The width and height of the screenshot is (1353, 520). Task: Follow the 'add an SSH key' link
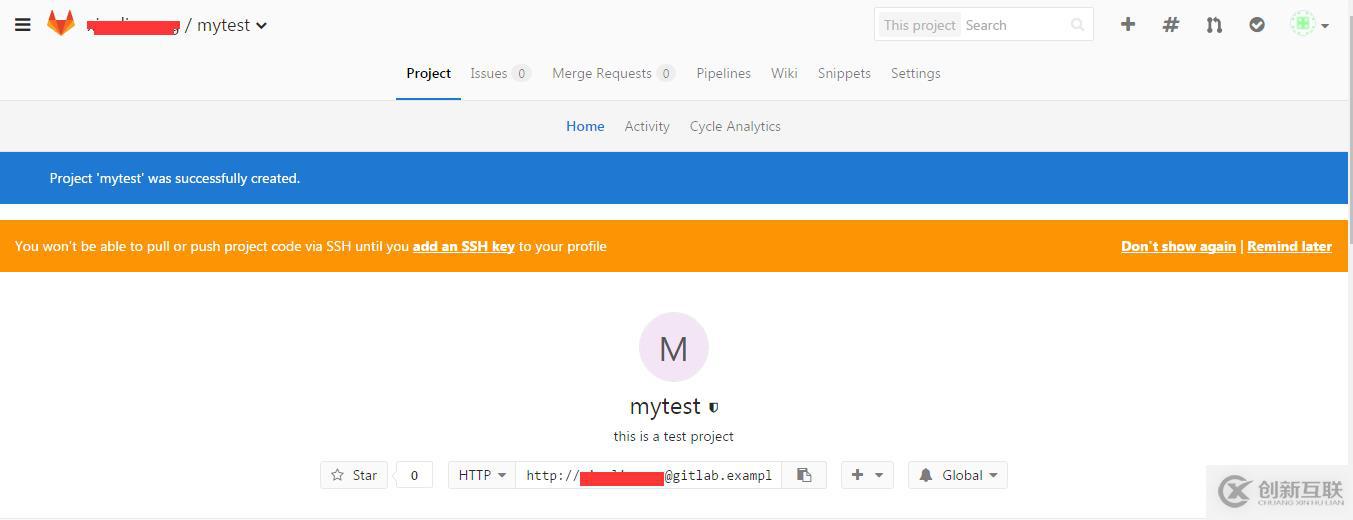pos(464,246)
